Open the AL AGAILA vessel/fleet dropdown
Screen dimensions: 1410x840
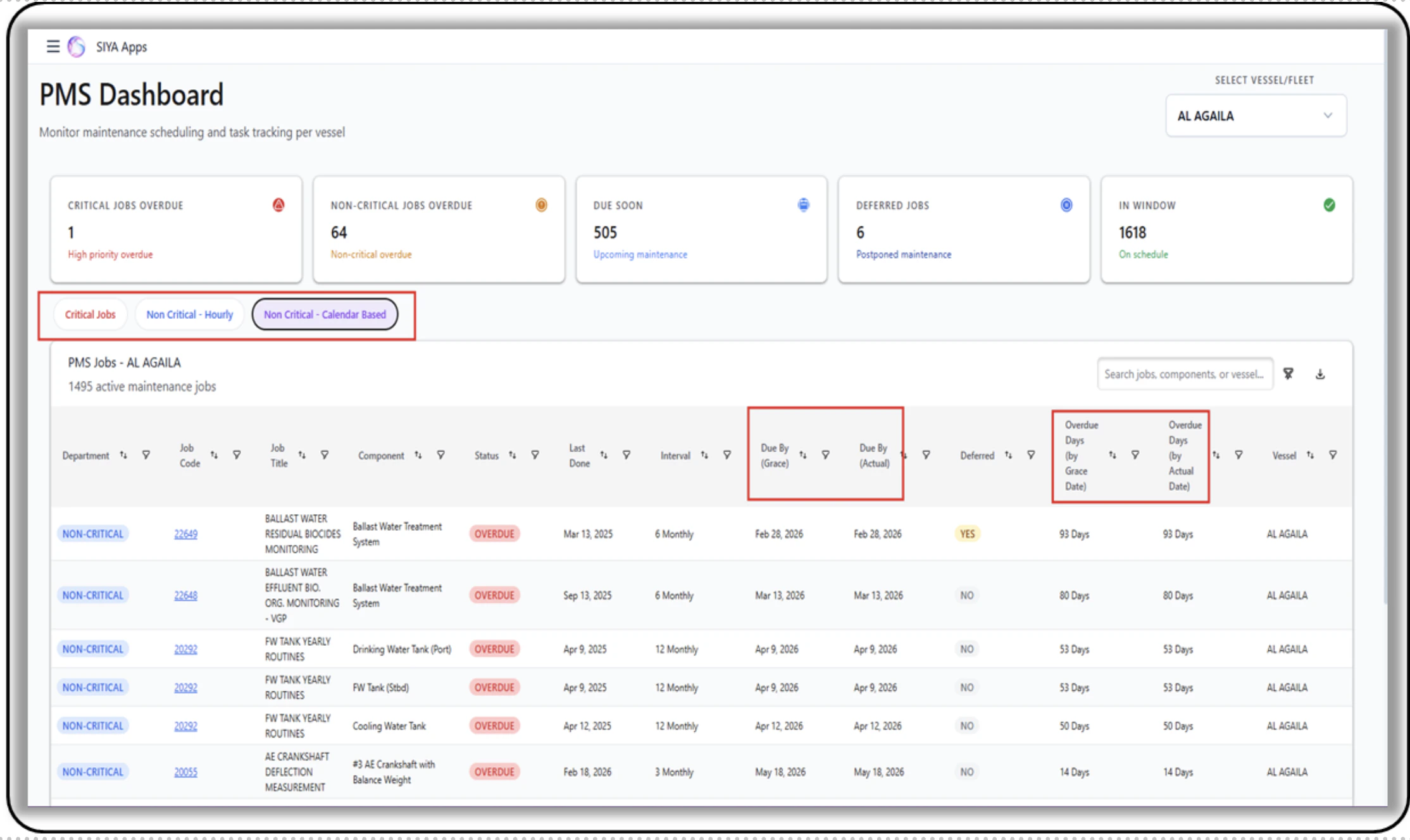click(x=1256, y=116)
